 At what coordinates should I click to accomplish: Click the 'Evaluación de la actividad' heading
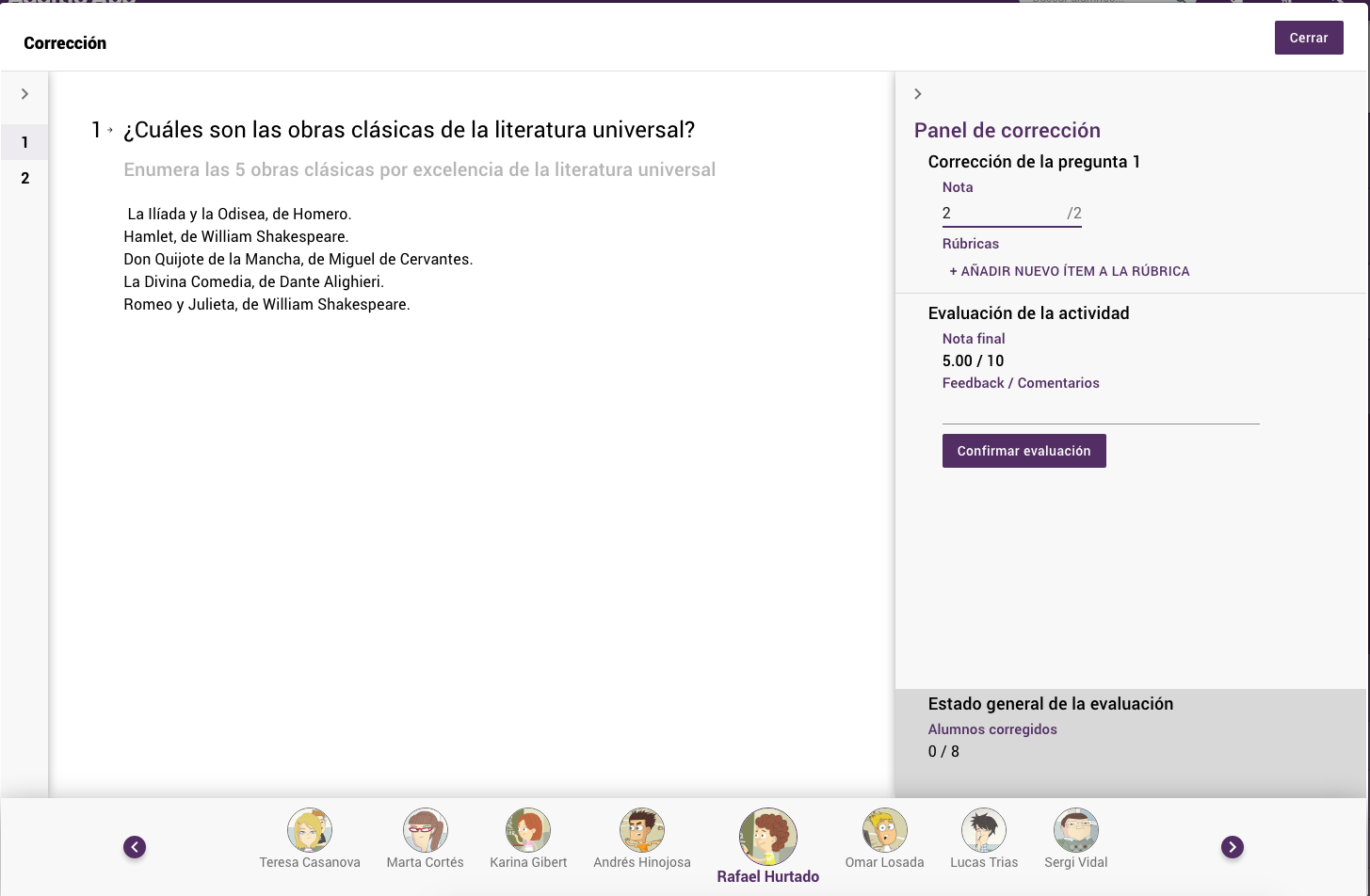1029,313
